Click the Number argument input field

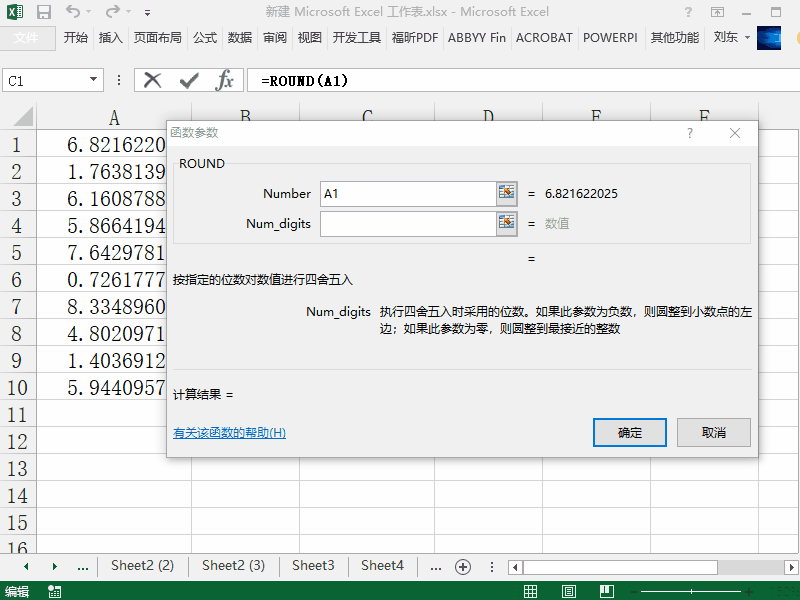(x=408, y=194)
